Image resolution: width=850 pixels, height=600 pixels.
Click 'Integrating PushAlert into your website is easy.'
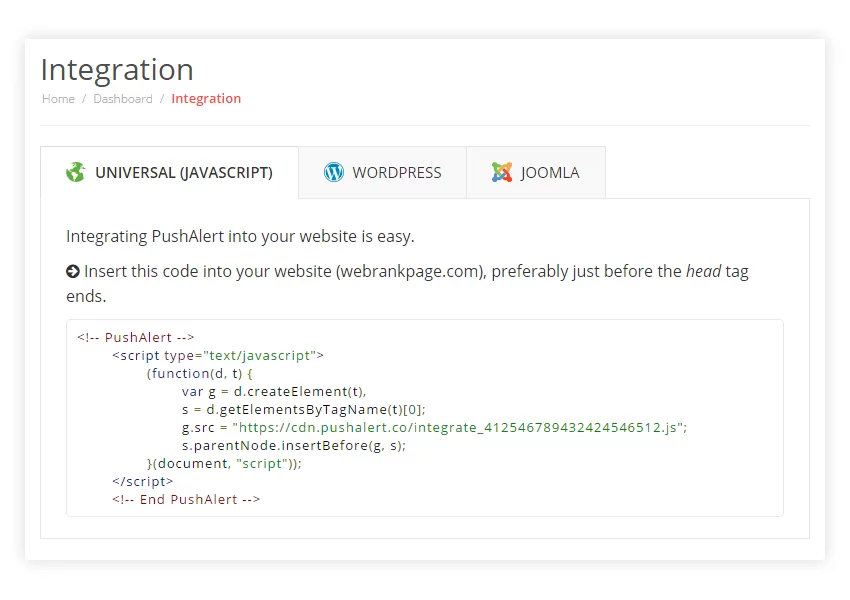click(240, 236)
